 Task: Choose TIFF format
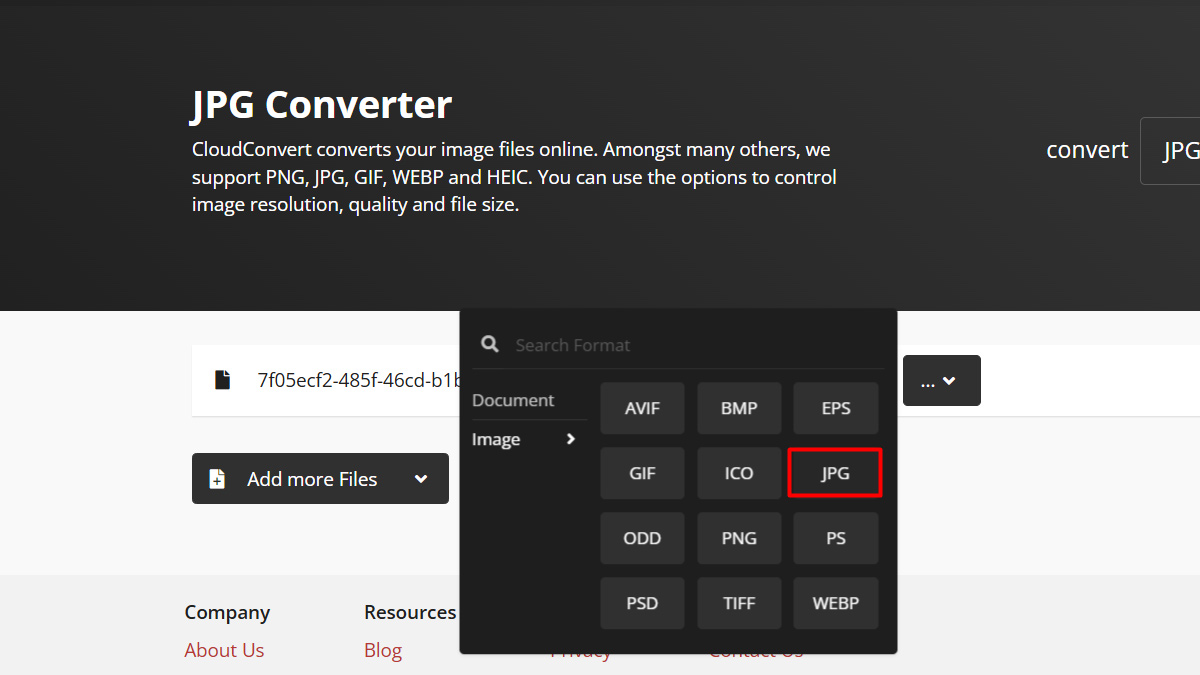[x=739, y=603]
